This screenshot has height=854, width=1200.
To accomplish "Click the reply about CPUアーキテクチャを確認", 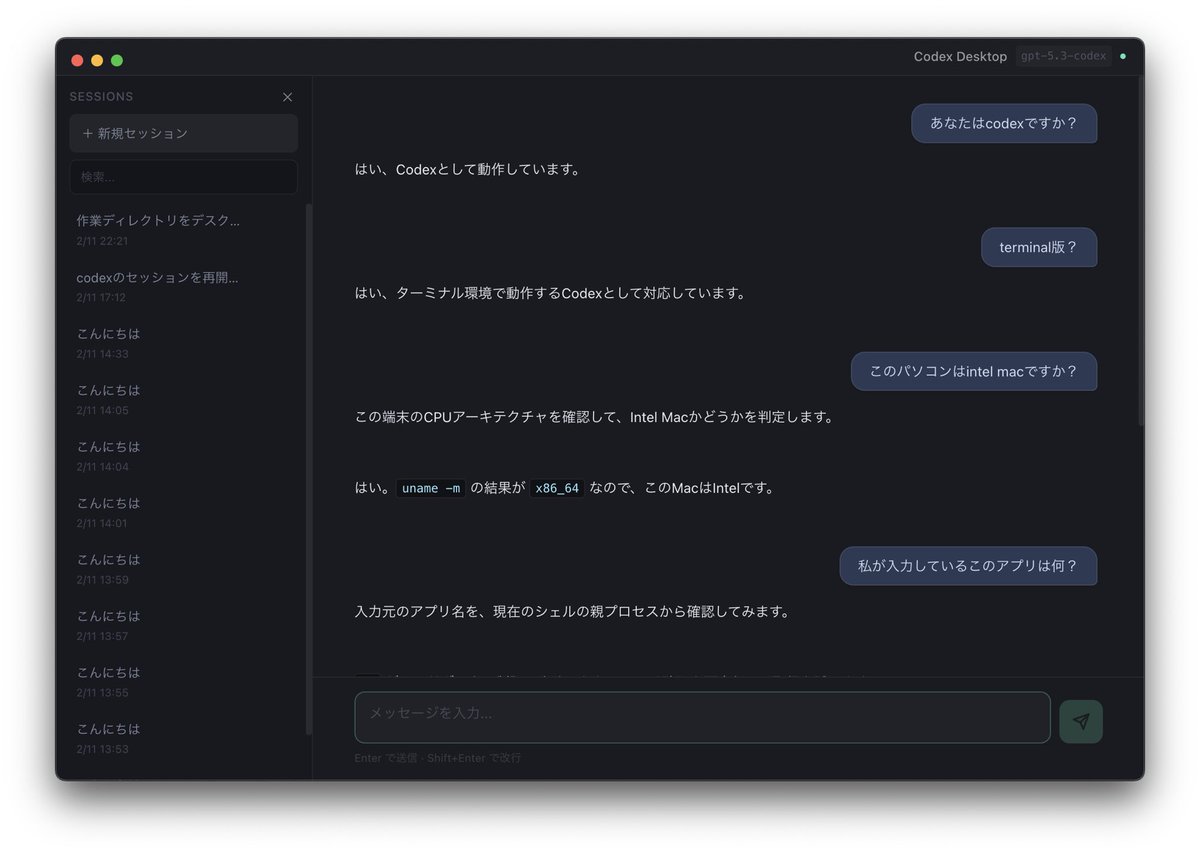I will click(595, 417).
